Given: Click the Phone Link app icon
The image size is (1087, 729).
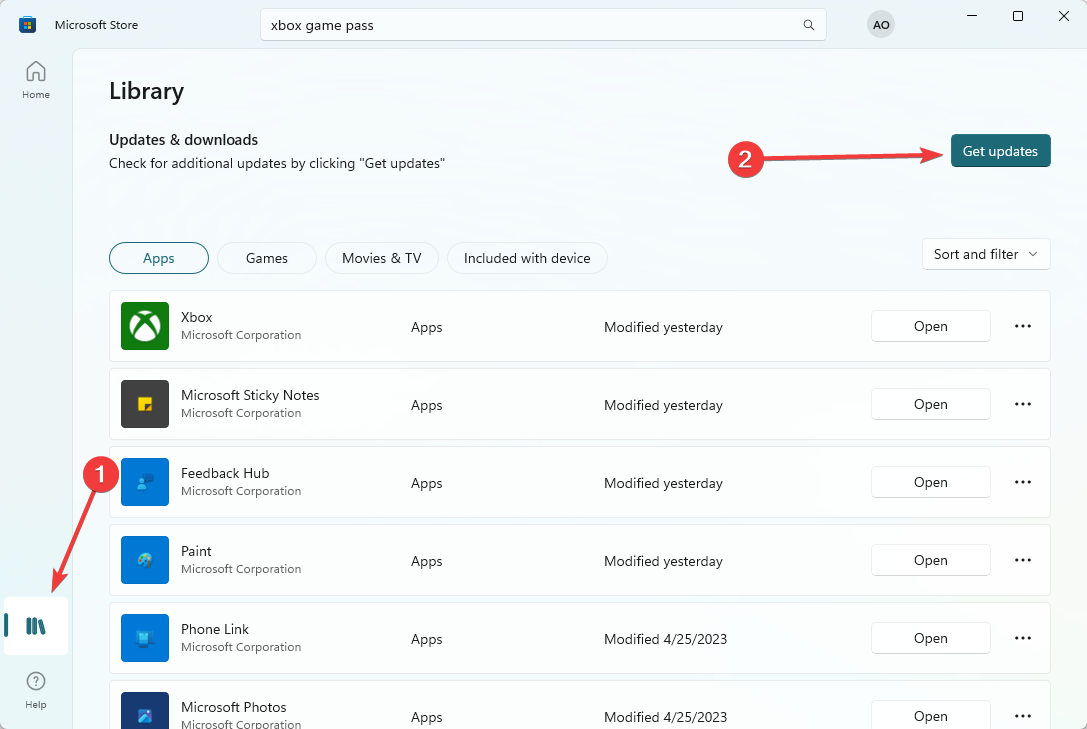Looking at the screenshot, I should (145, 638).
